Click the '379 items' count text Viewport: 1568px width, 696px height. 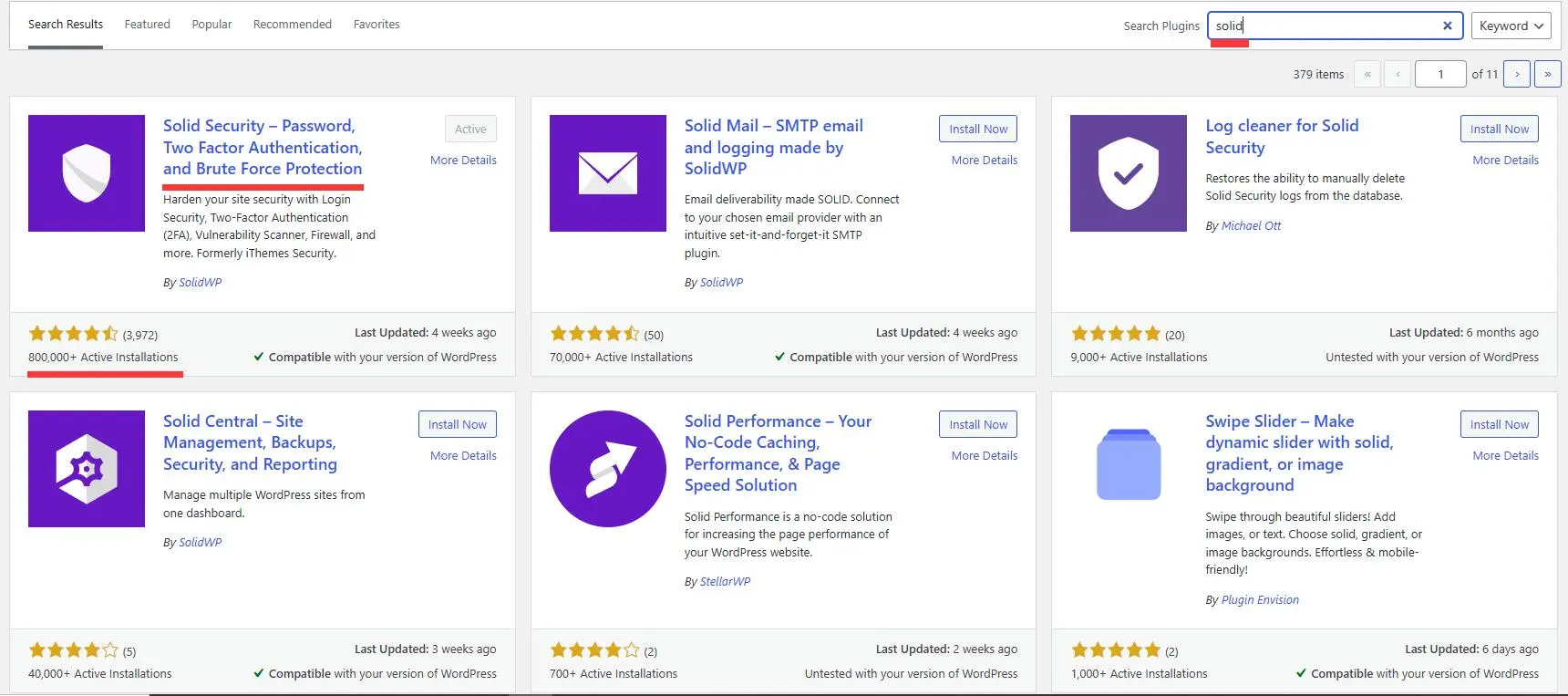point(1318,75)
